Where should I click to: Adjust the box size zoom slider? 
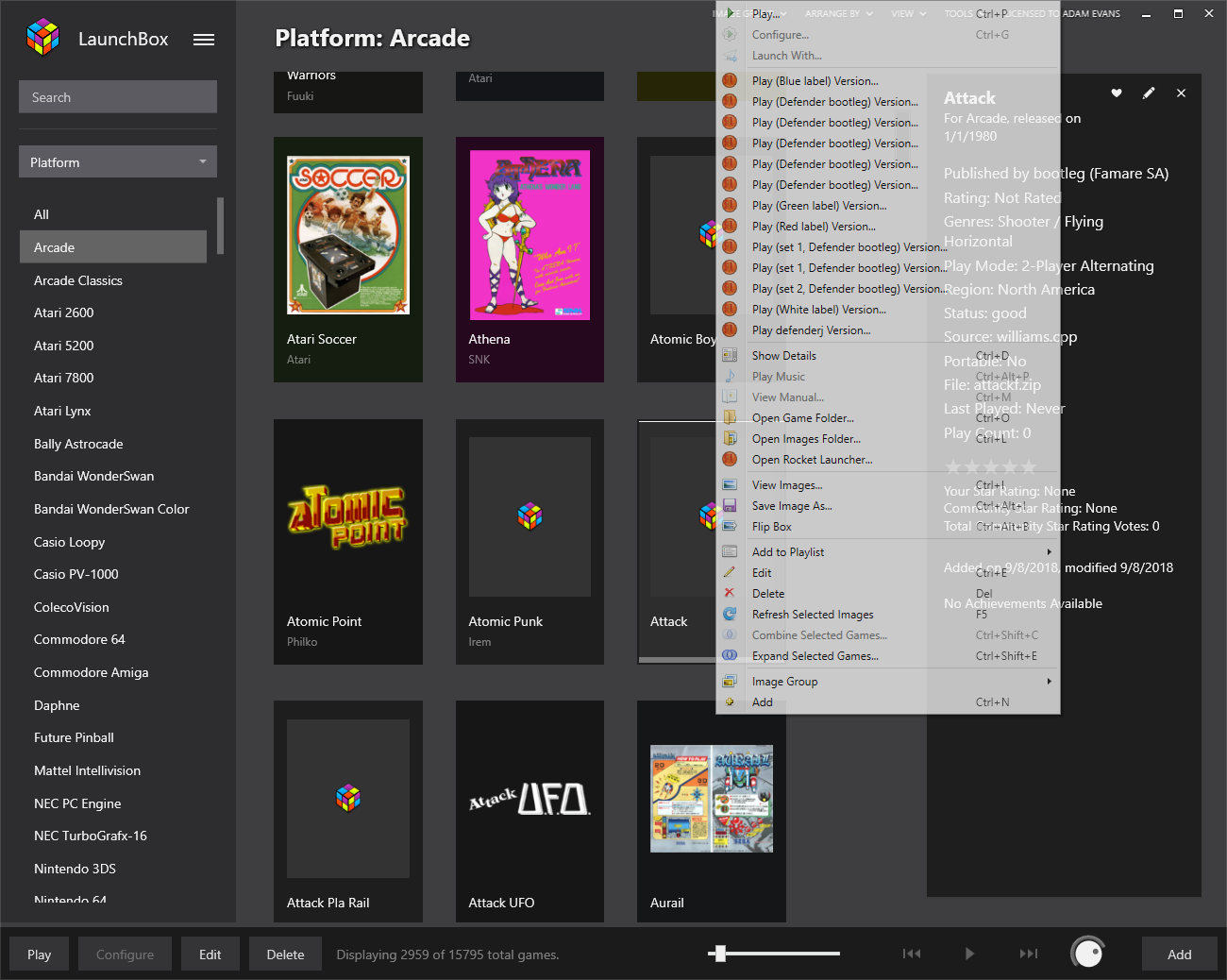pos(720,954)
